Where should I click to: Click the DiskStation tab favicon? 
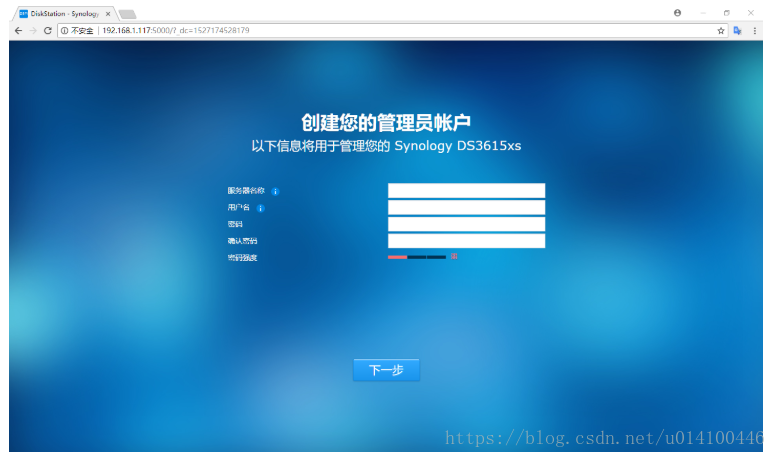click(x=23, y=14)
